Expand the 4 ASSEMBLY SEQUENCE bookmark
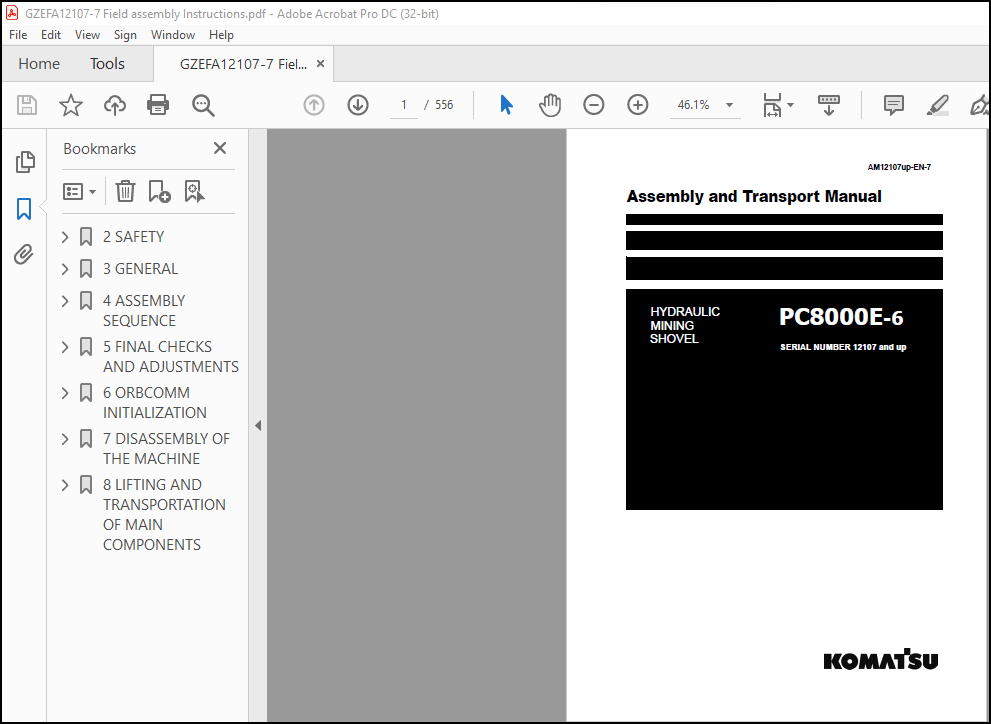The image size is (991, 724). pos(65,301)
